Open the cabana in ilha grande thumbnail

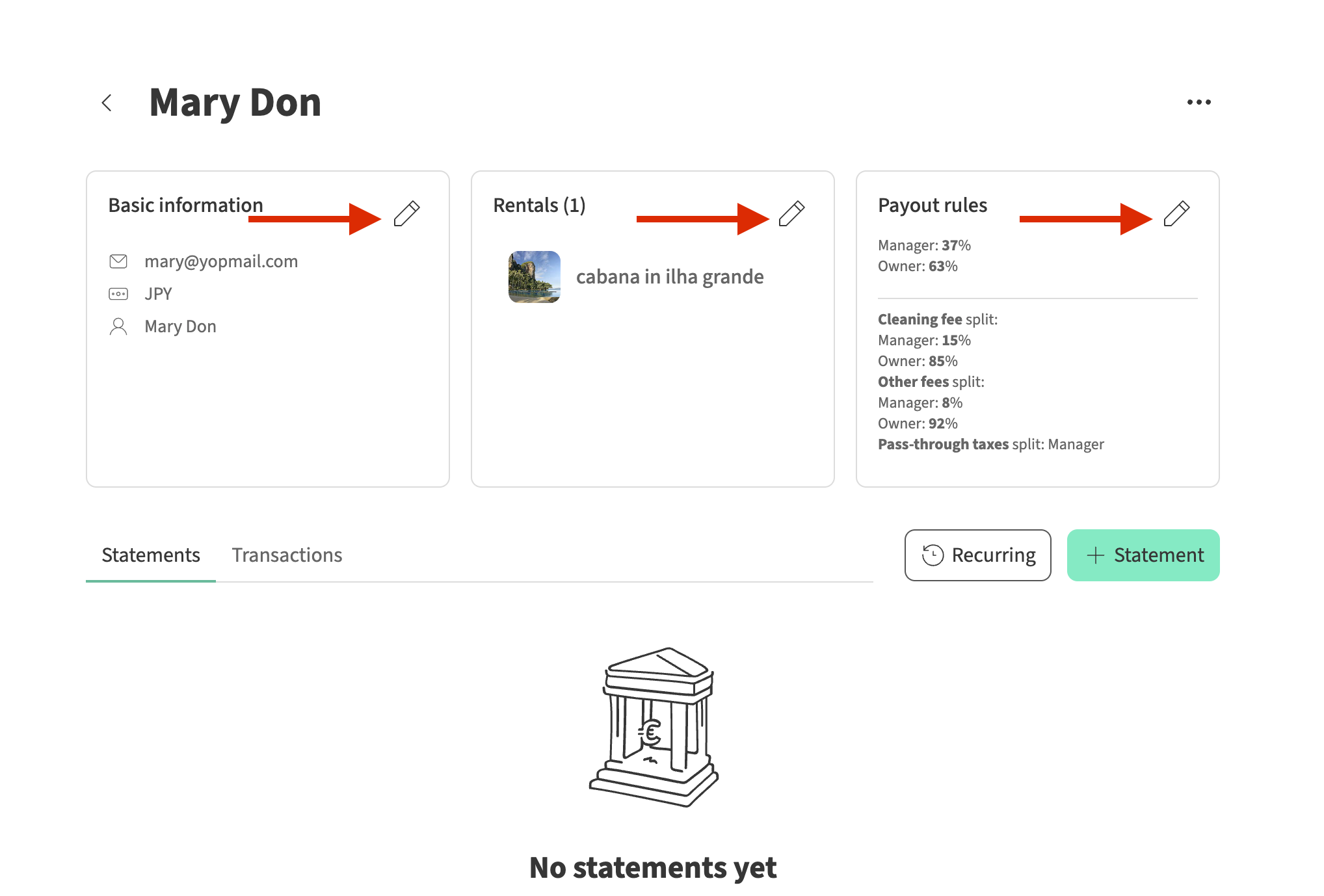(535, 277)
